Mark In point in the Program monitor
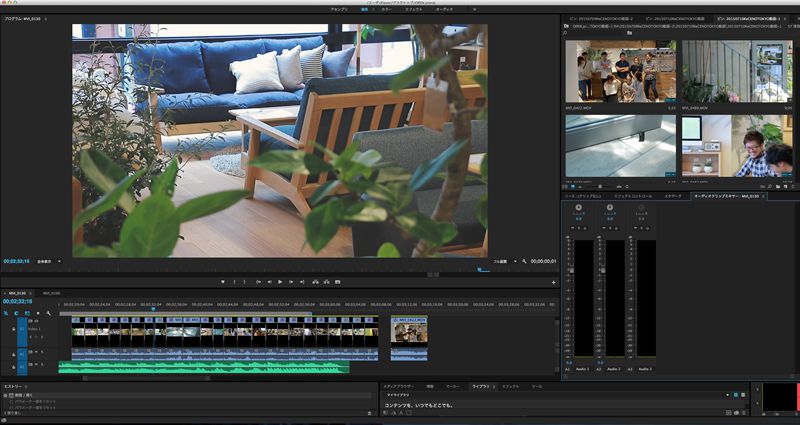 (x=235, y=282)
